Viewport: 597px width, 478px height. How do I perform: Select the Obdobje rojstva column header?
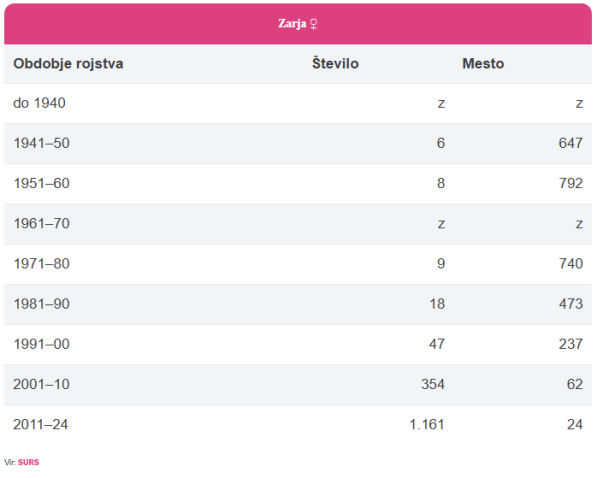click(x=68, y=64)
